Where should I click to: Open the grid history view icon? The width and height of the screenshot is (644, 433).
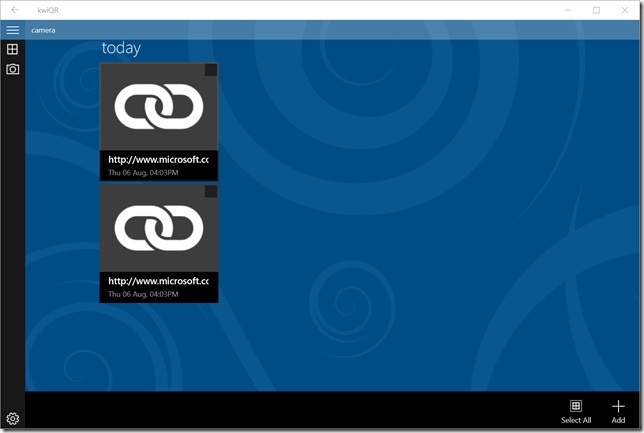(x=12, y=49)
